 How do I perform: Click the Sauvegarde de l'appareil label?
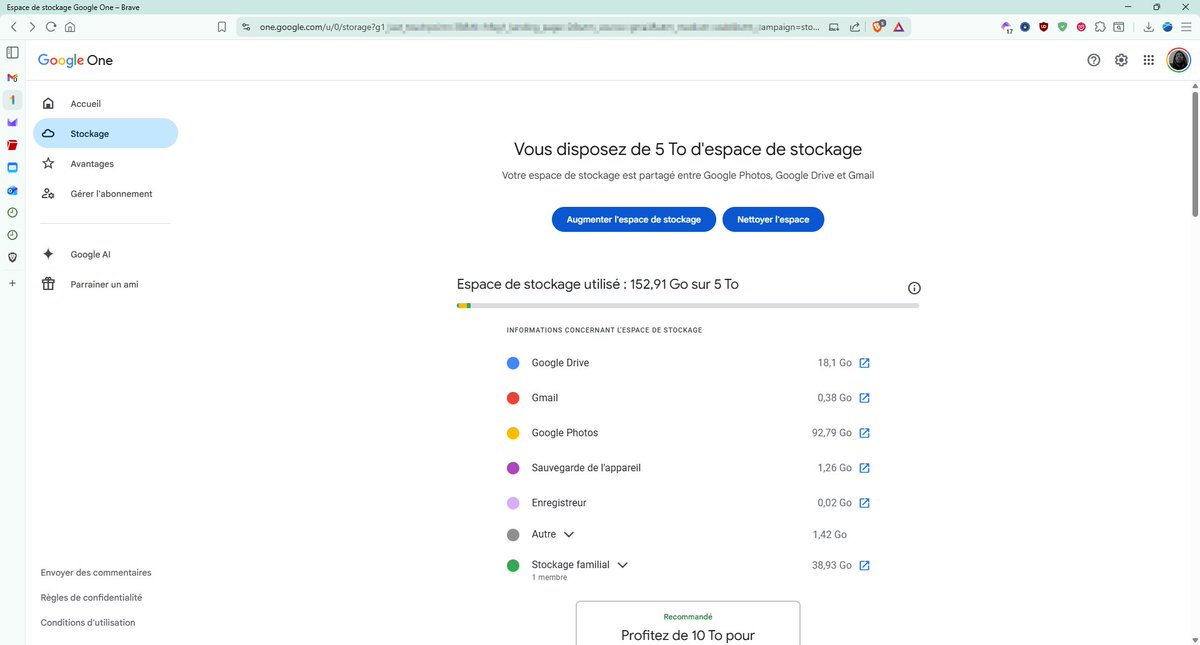586,468
